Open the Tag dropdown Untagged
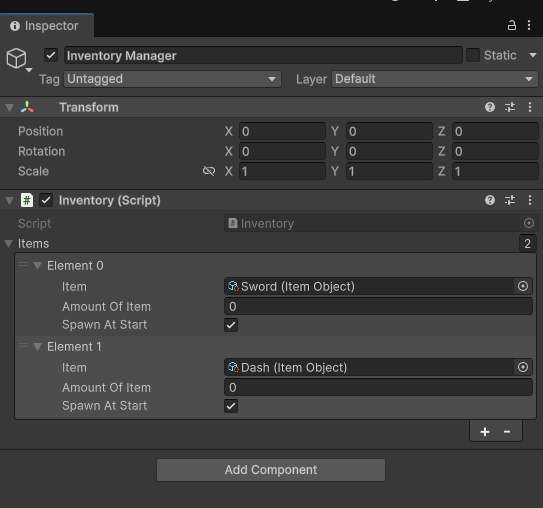The width and height of the screenshot is (543, 508). tap(172, 79)
